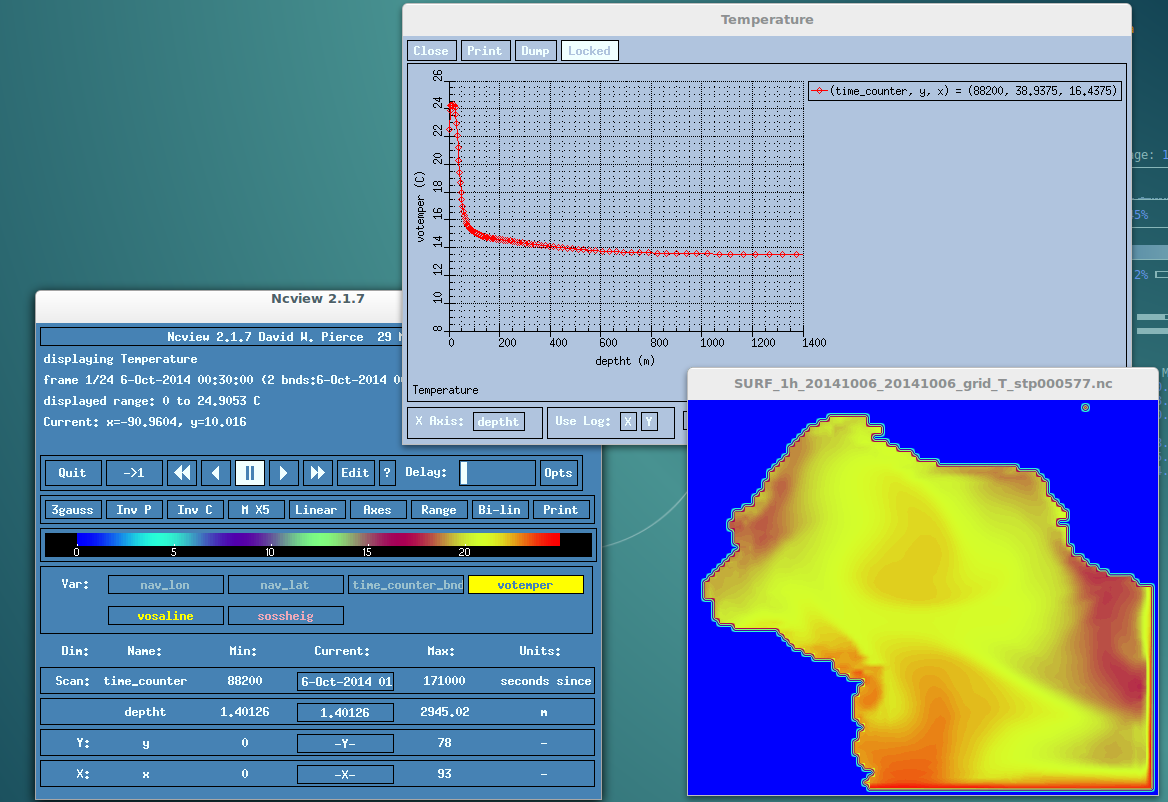Select the votemper variable

[526, 585]
